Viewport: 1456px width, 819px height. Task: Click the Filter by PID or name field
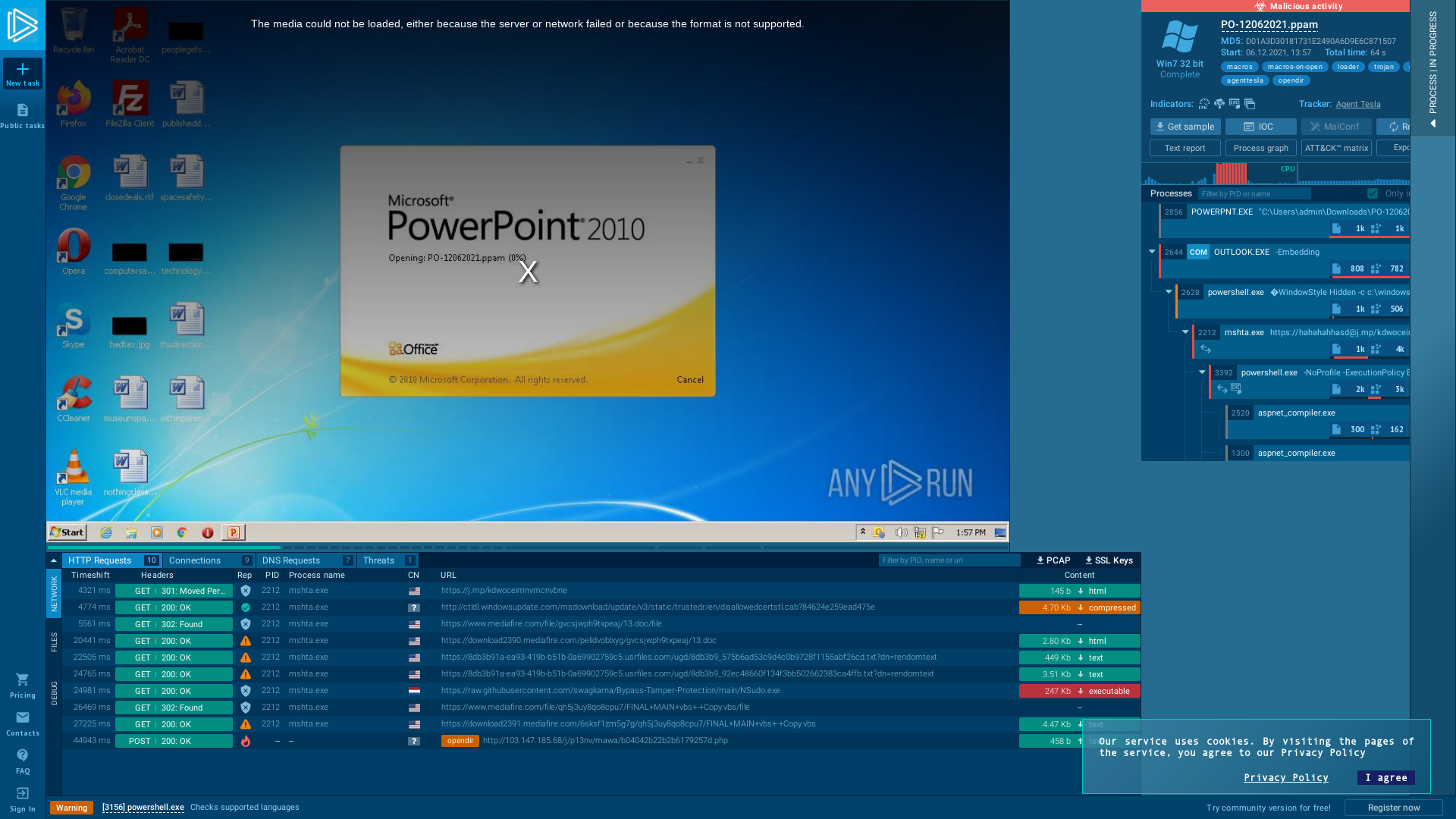click(x=1254, y=193)
